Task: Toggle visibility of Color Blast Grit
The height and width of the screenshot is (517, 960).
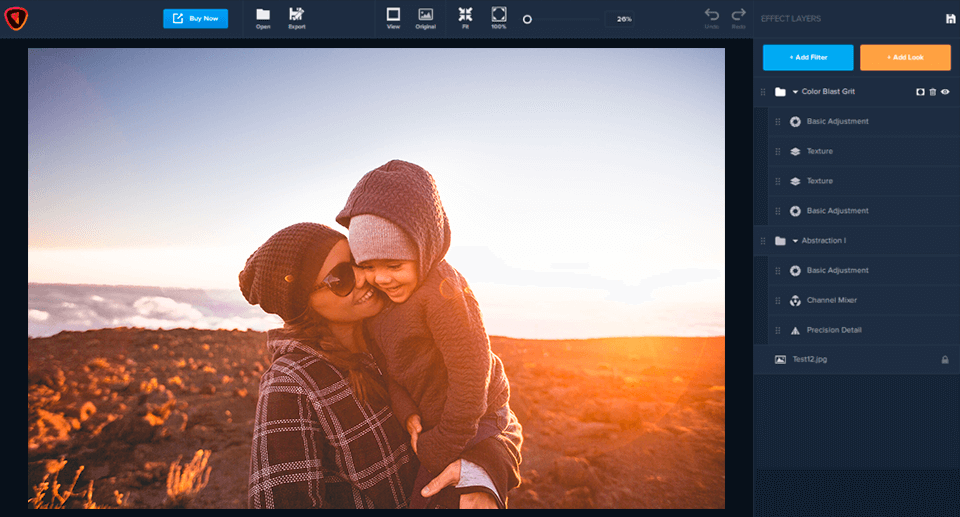Action: coord(945,92)
